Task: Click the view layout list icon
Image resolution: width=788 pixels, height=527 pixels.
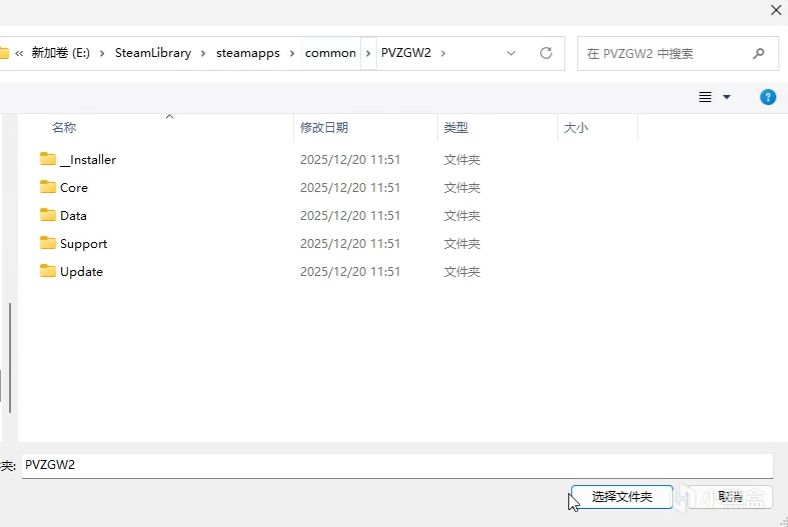Action: point(705,97)
